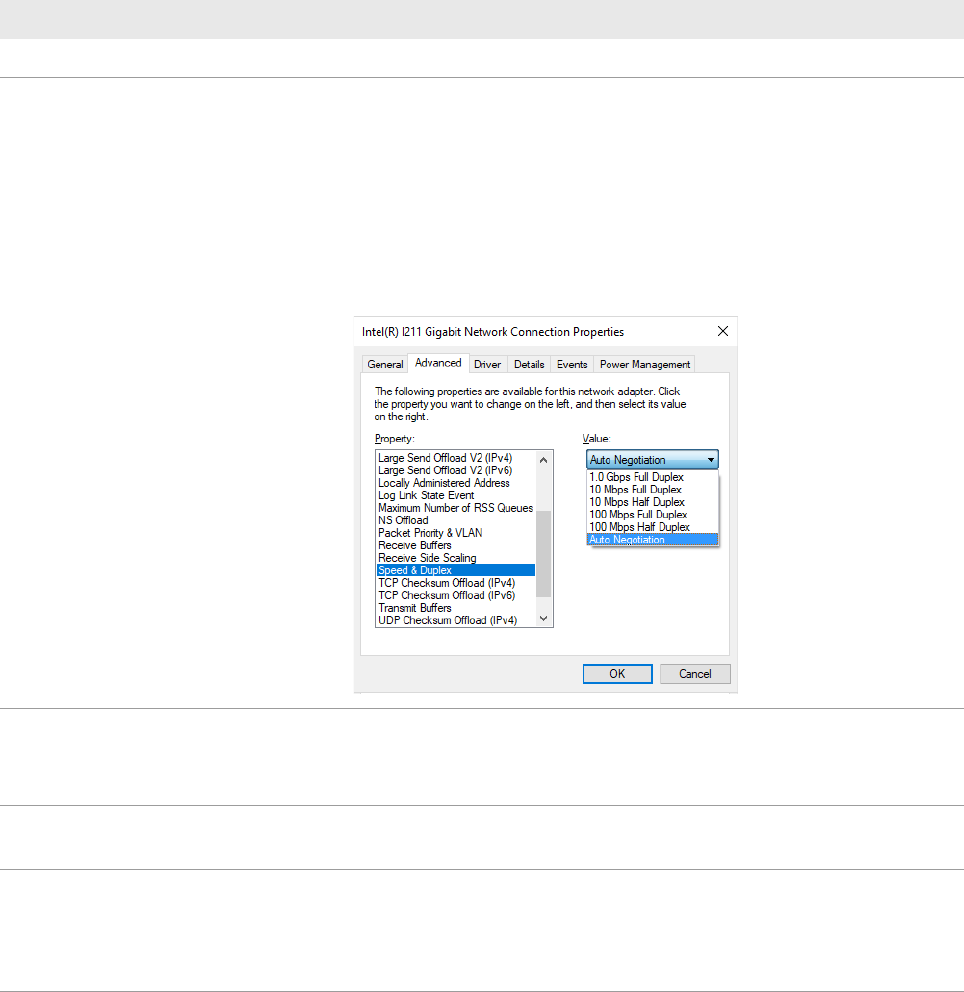Click the property list scroll up arrow
This screenshot has width=964, height=992.
click(543, 460)
